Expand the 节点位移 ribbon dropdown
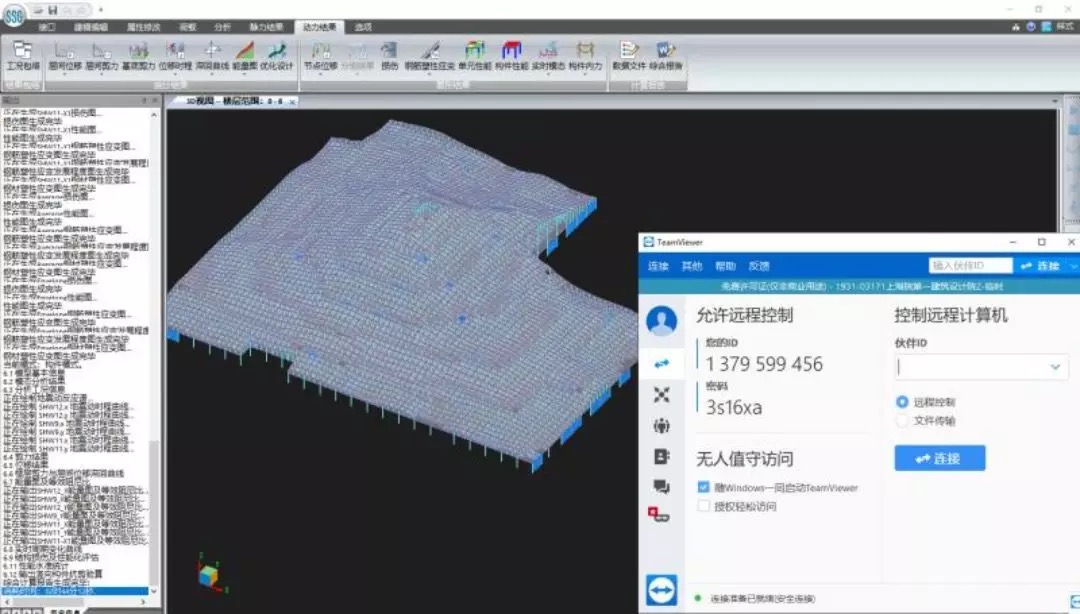This screenshot has height=614, width=1080. [x=321, y=73]
